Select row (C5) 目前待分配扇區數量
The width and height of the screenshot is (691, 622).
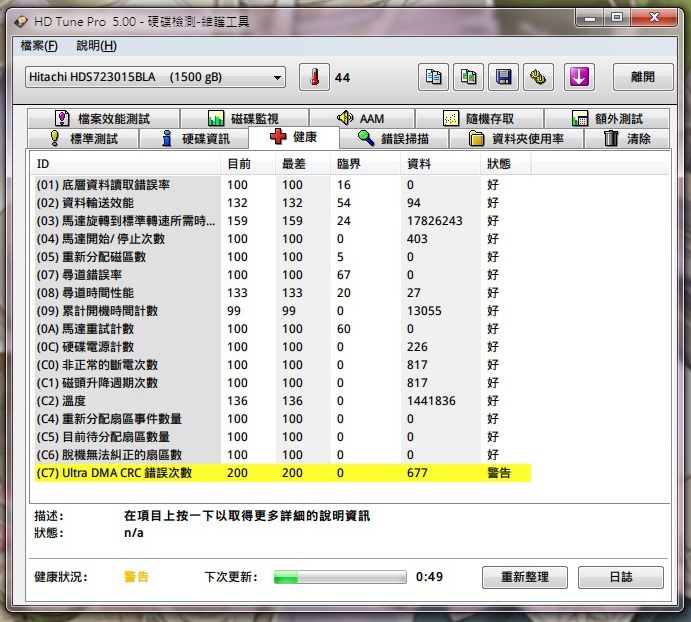282,437
